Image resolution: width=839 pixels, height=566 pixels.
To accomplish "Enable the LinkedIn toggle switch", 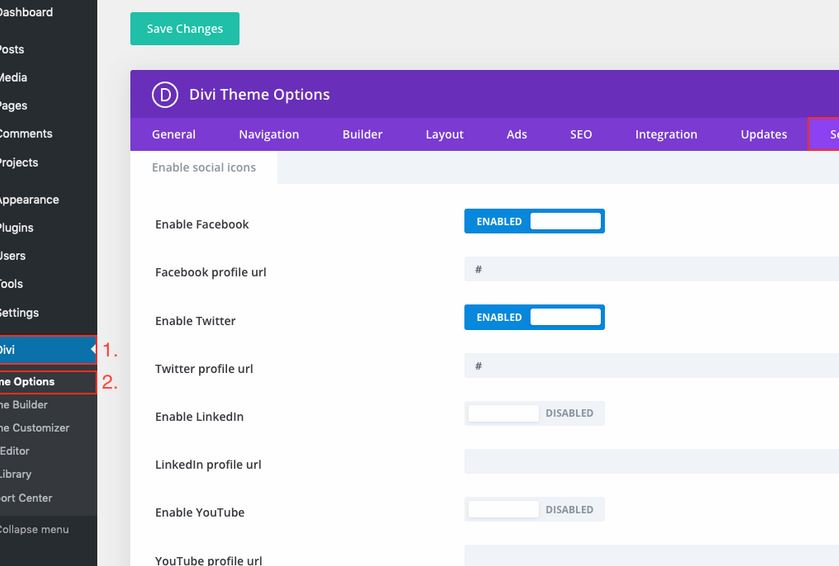I will (534, 413).
